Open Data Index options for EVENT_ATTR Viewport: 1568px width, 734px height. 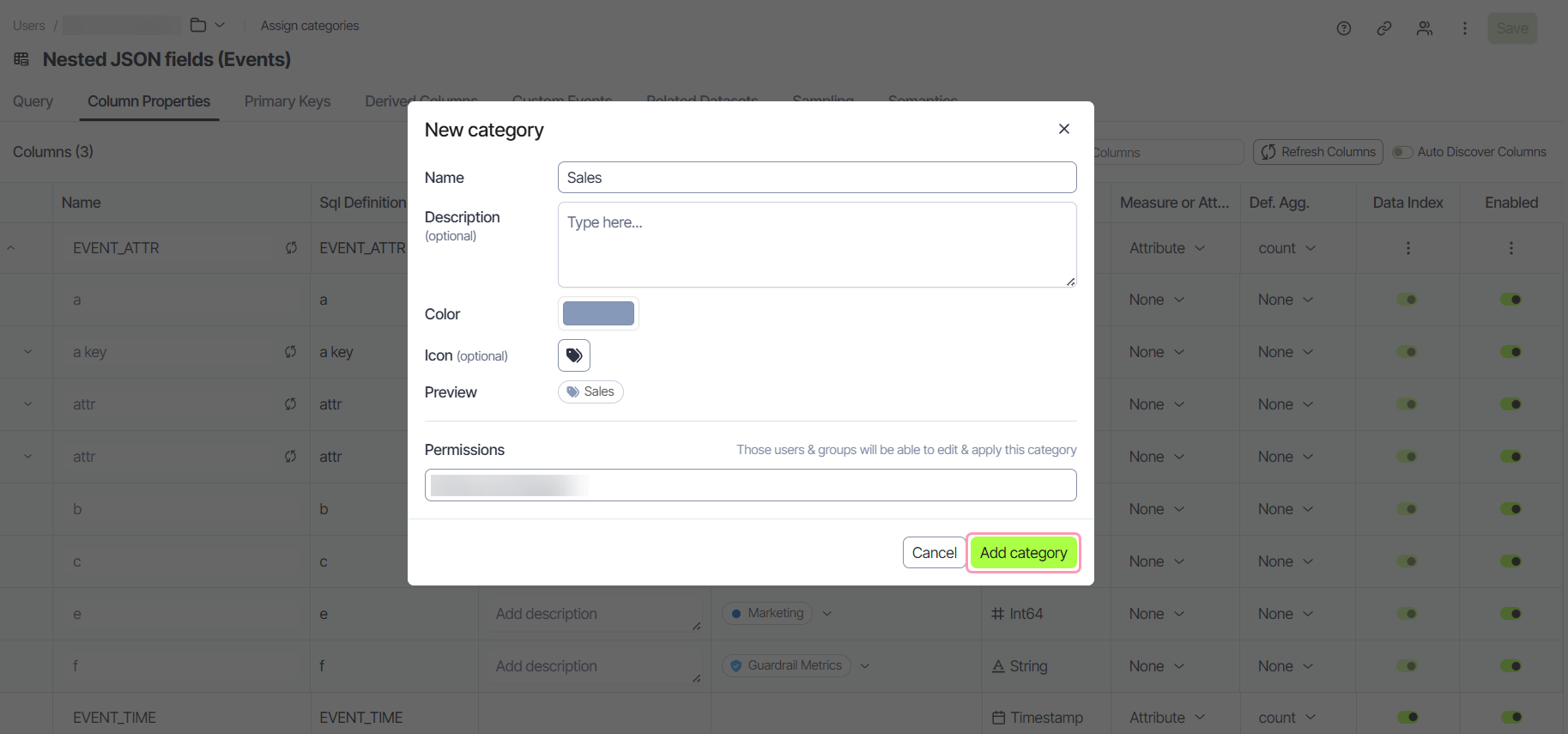coord(1408,248)
